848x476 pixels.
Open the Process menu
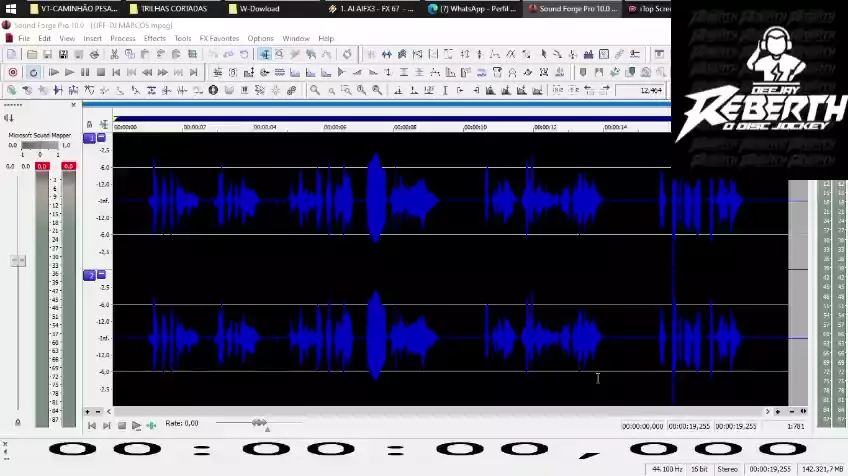[123, 38]
